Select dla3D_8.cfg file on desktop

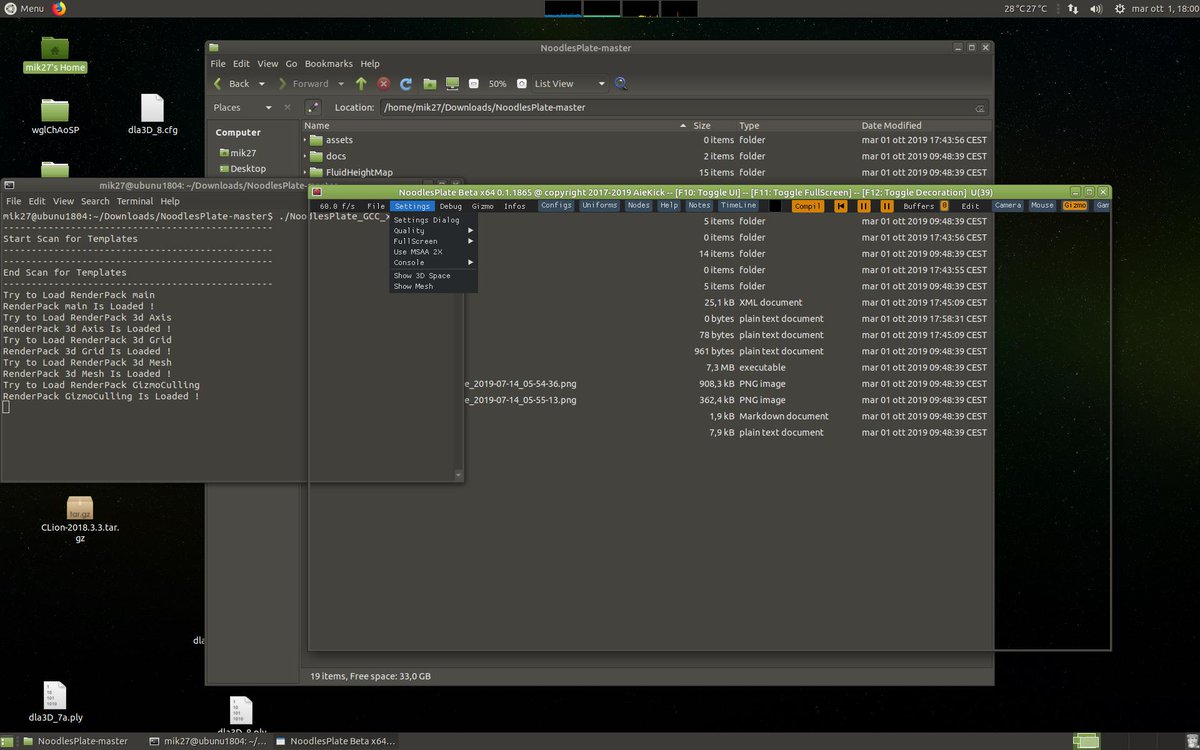coord(153,115)
